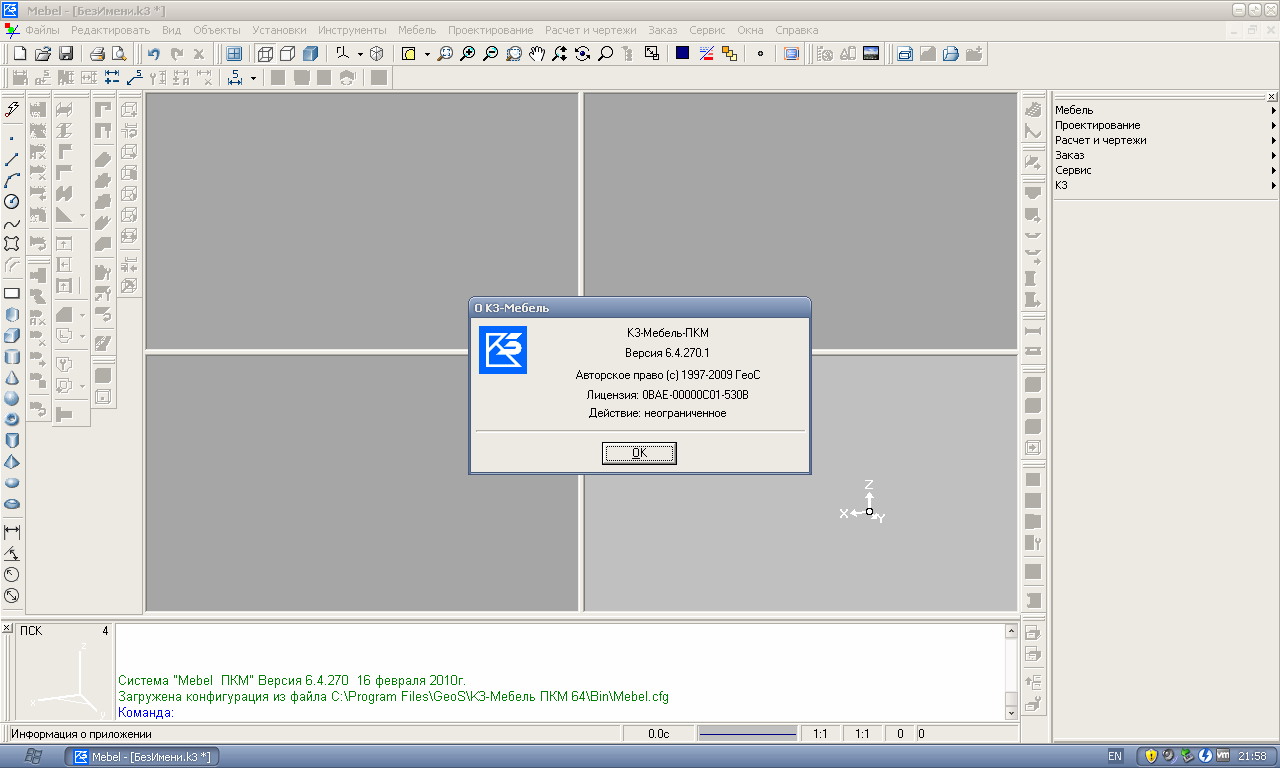
Task: Click the blue horizontal dimension icon
Action: [x=111, y=77]
